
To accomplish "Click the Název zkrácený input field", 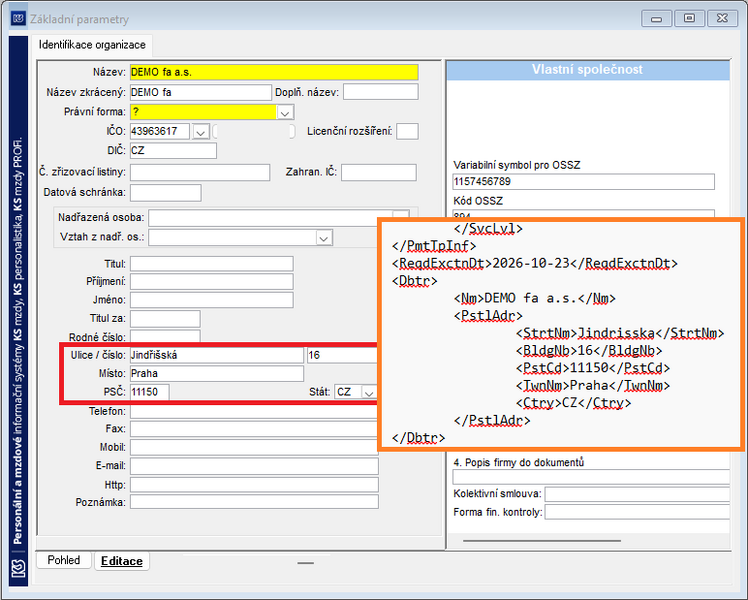I will click(200, 93).
